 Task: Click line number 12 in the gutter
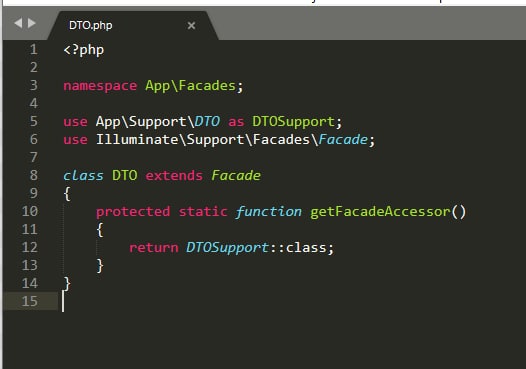[30, 248]
